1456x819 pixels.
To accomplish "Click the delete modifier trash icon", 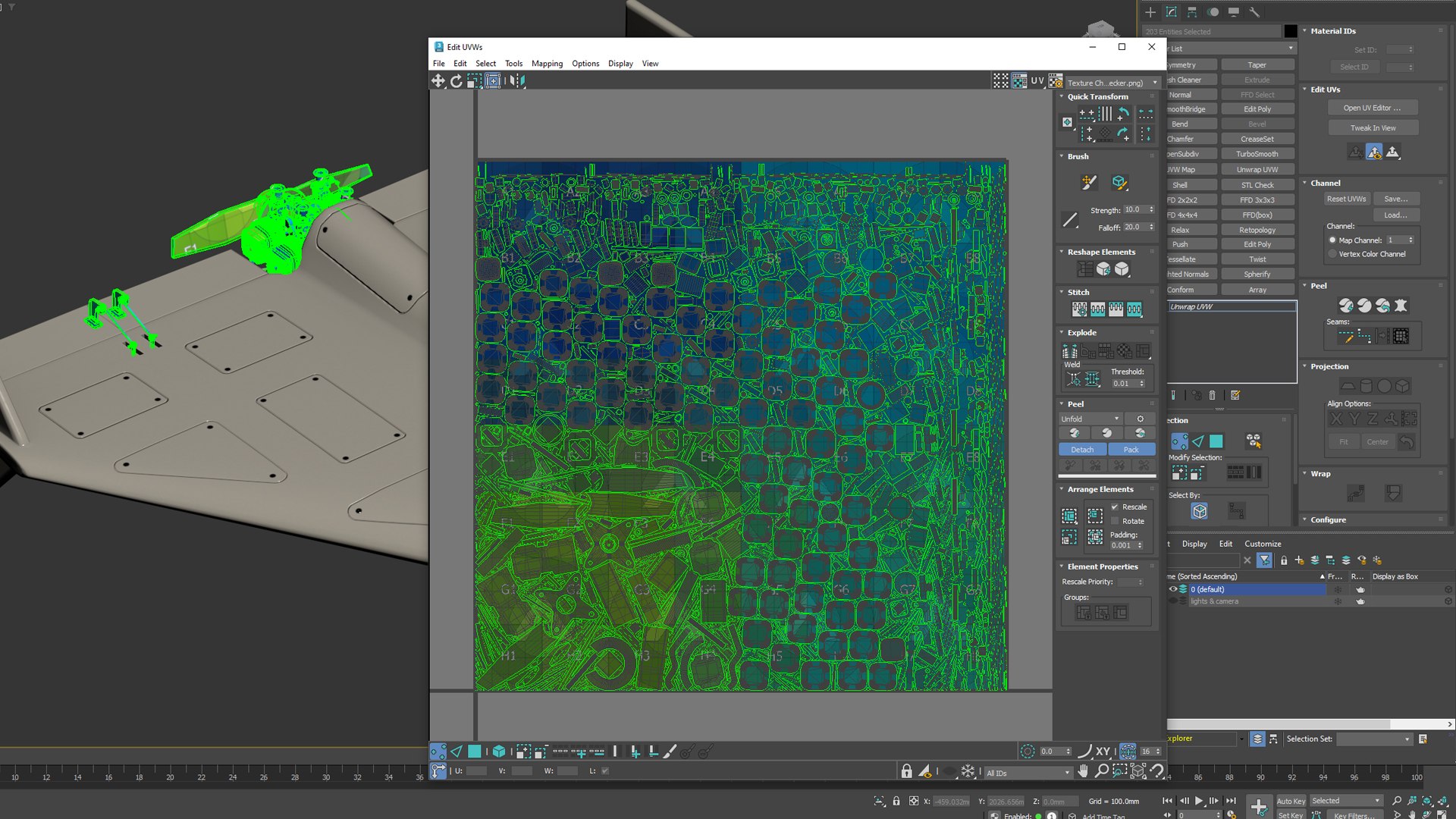I will point(1212,395).
